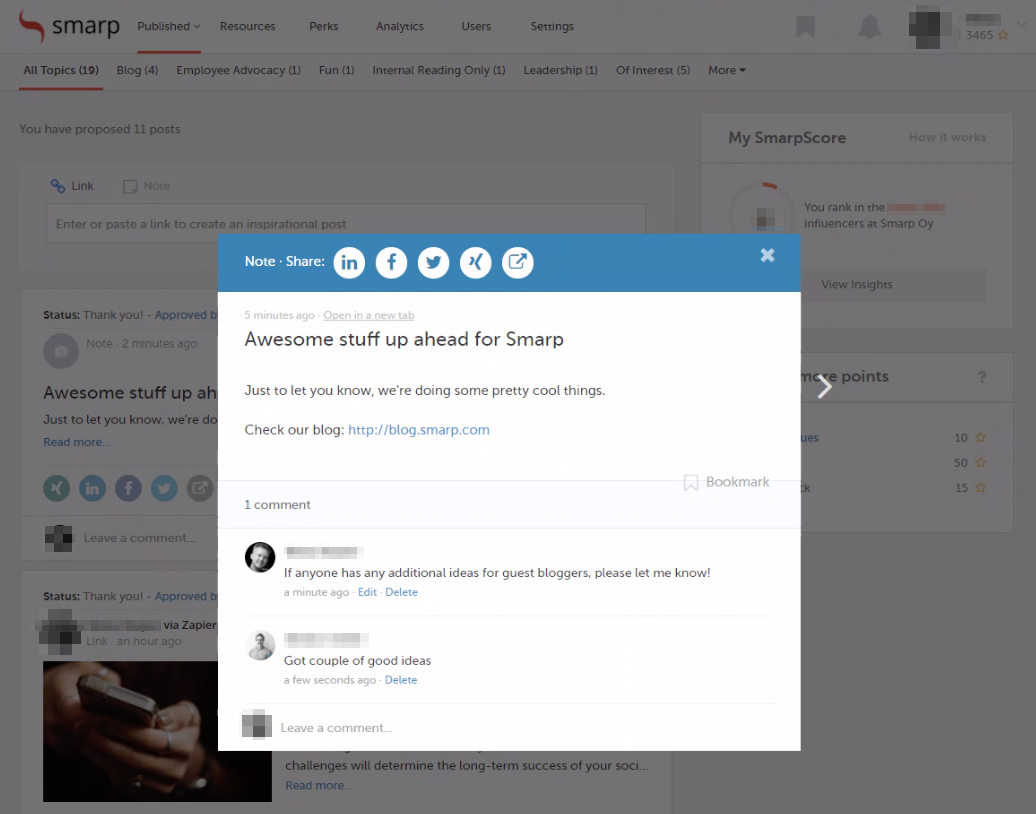Image resolution: width=1036 pixels, height=814 pixels.
Task: Open Analytics section
Action: pyautogui.click(x=400, y=26)
